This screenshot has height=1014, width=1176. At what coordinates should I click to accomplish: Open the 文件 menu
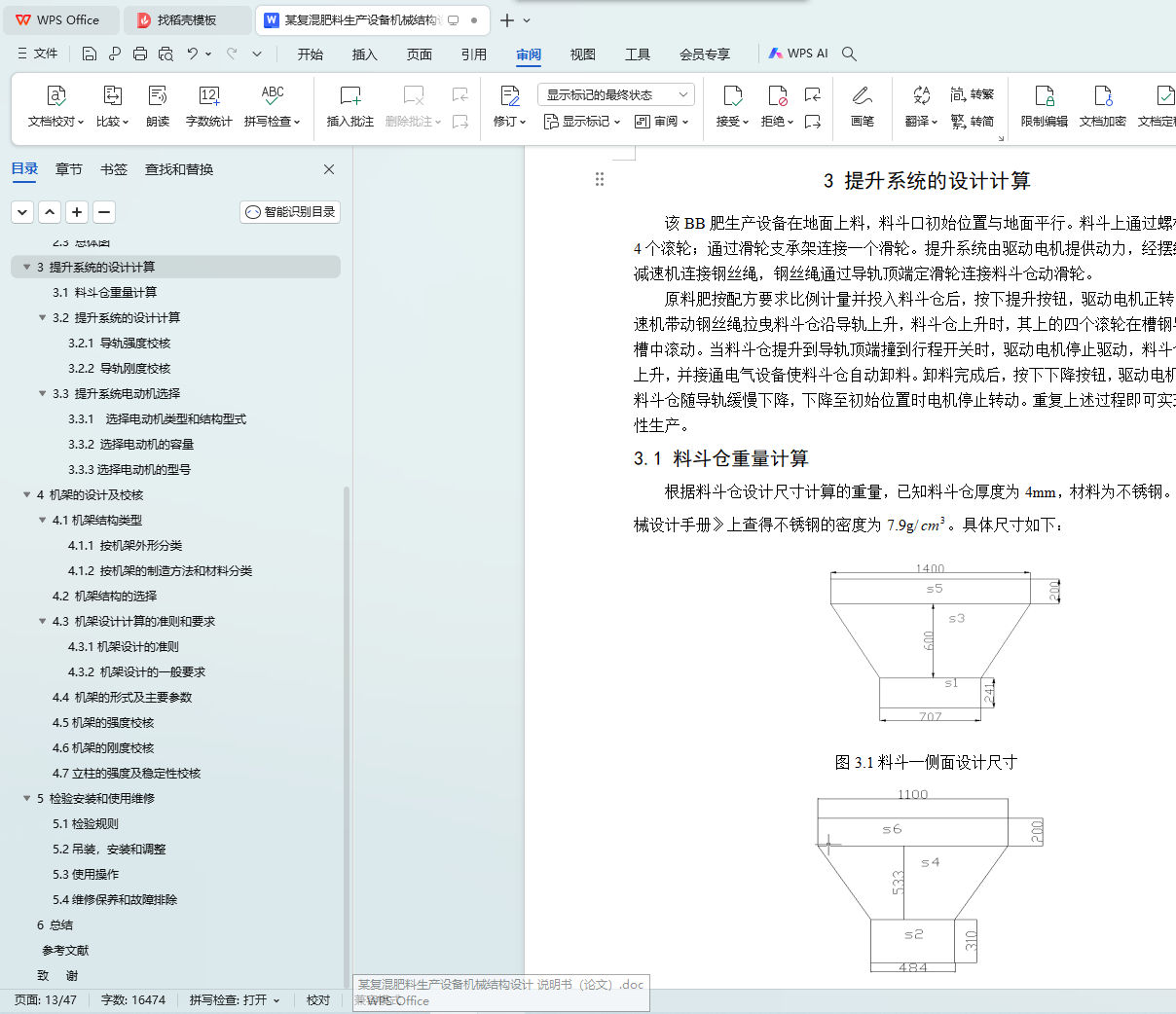pos(37,54)
